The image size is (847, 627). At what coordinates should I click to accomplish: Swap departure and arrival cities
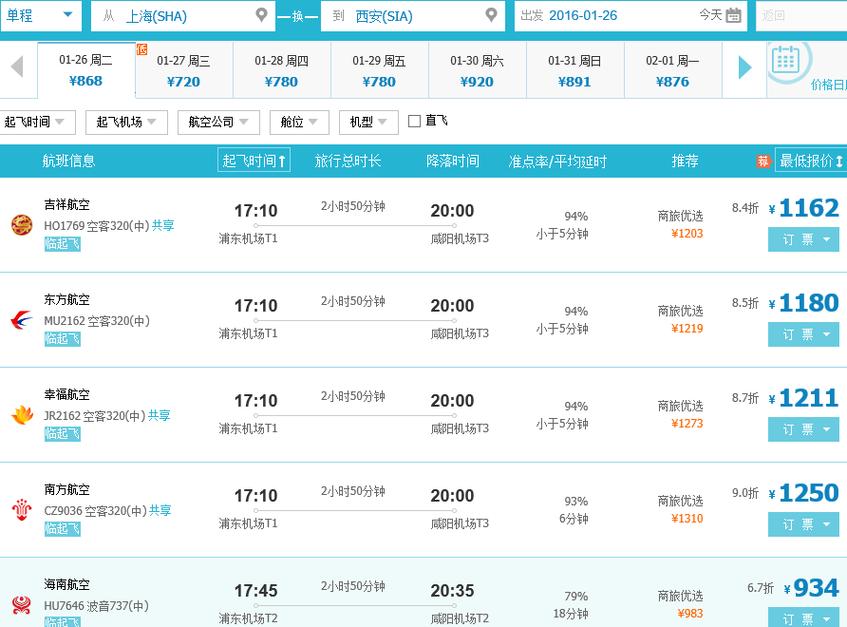297,16
